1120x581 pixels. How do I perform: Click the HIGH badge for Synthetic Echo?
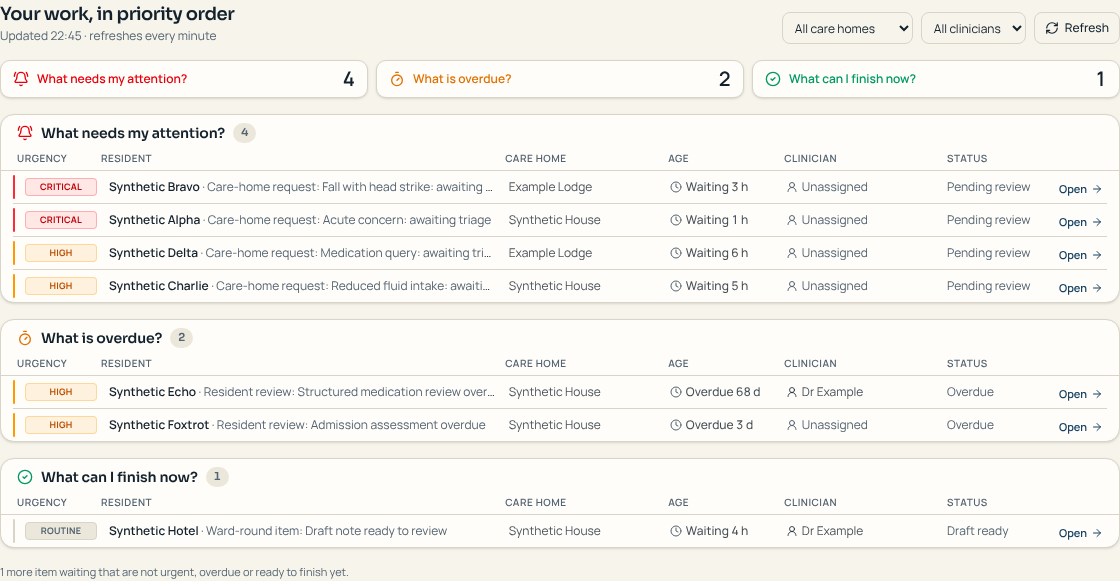tap(61, 392)
